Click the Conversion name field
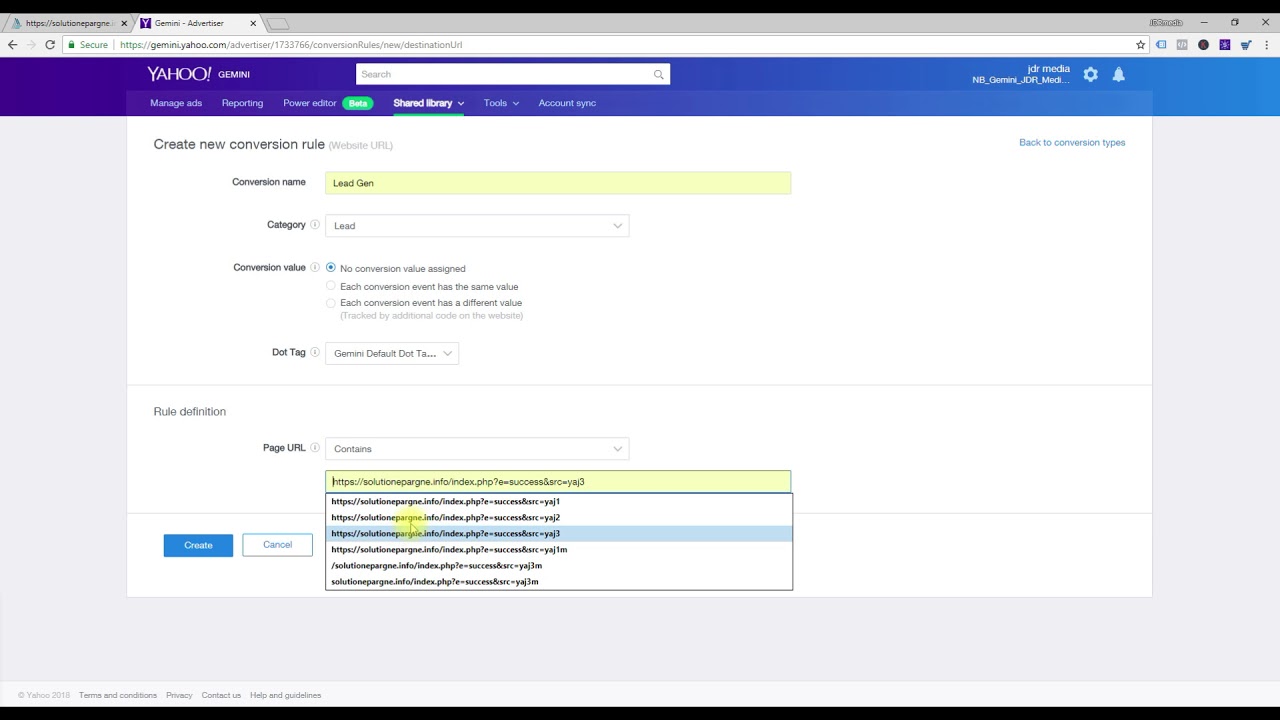Viewport: 1280px width, 720px height. click(x=558, y=183)
